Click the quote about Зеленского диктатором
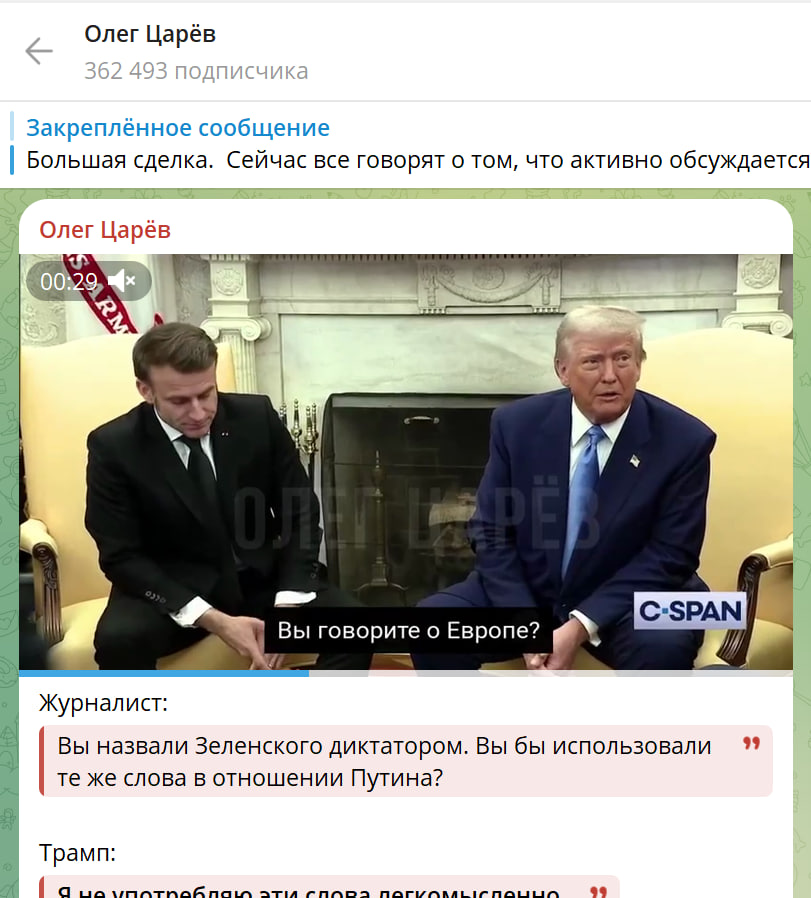 point(406,761)
